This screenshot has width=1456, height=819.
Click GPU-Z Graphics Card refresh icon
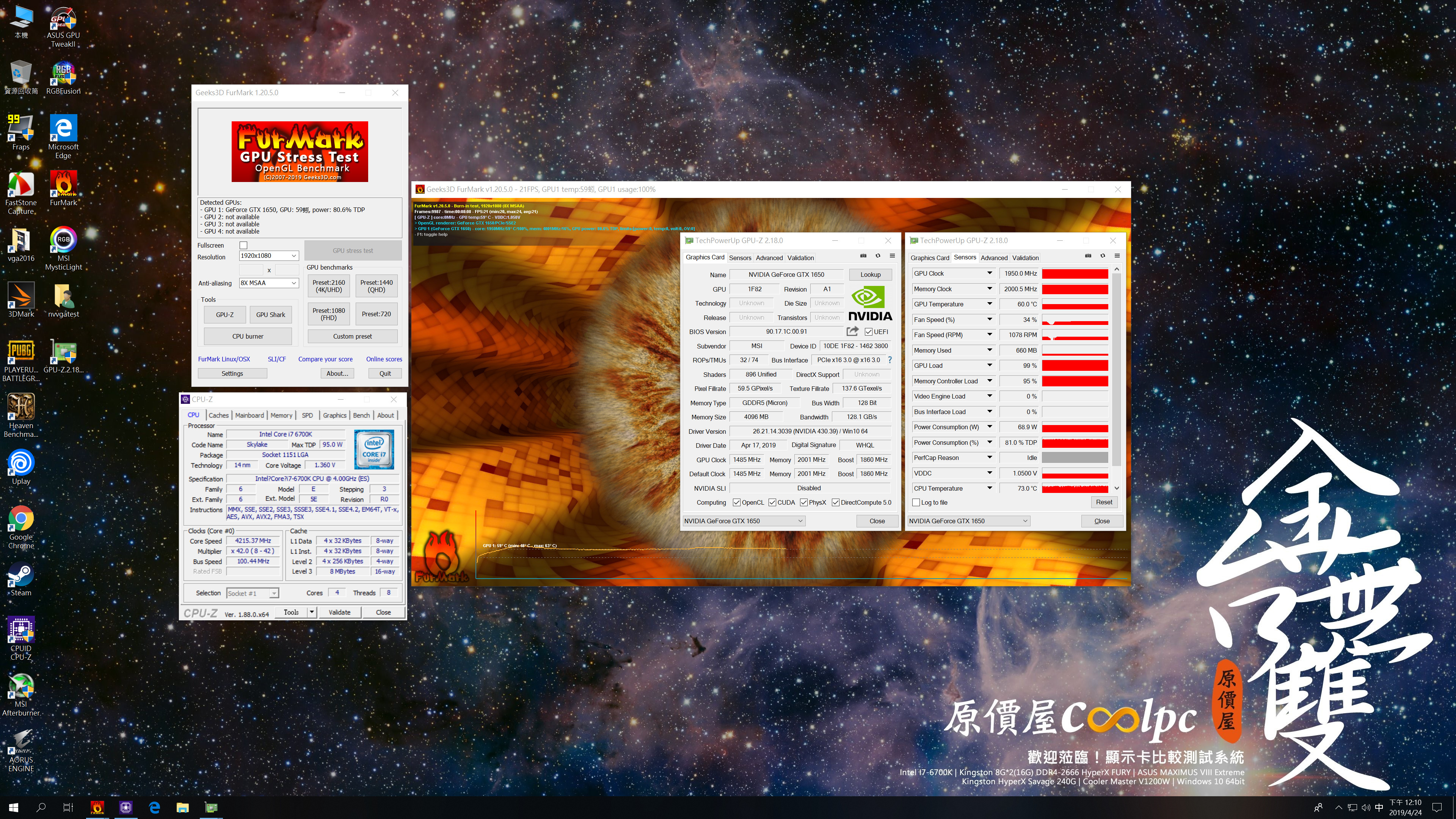pyautogui.click(x=878, y=256)
